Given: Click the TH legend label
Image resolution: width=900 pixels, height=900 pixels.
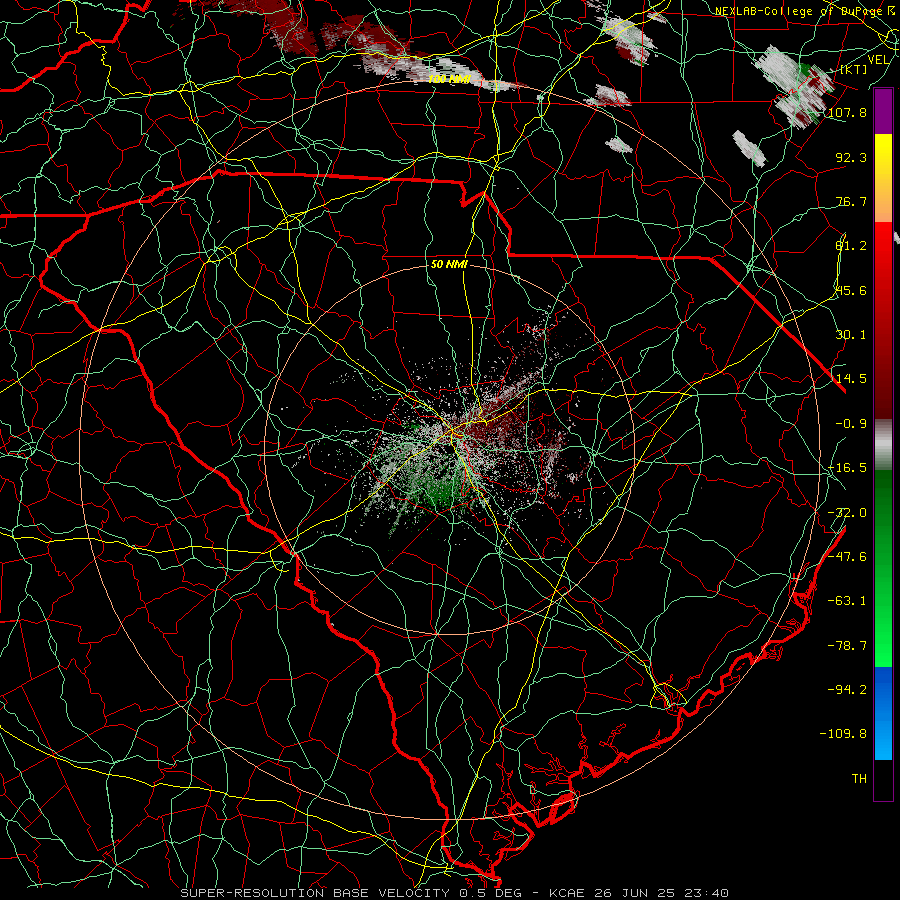Looking at the screenshot, I should pyautogui.click(x=859, y=779).
